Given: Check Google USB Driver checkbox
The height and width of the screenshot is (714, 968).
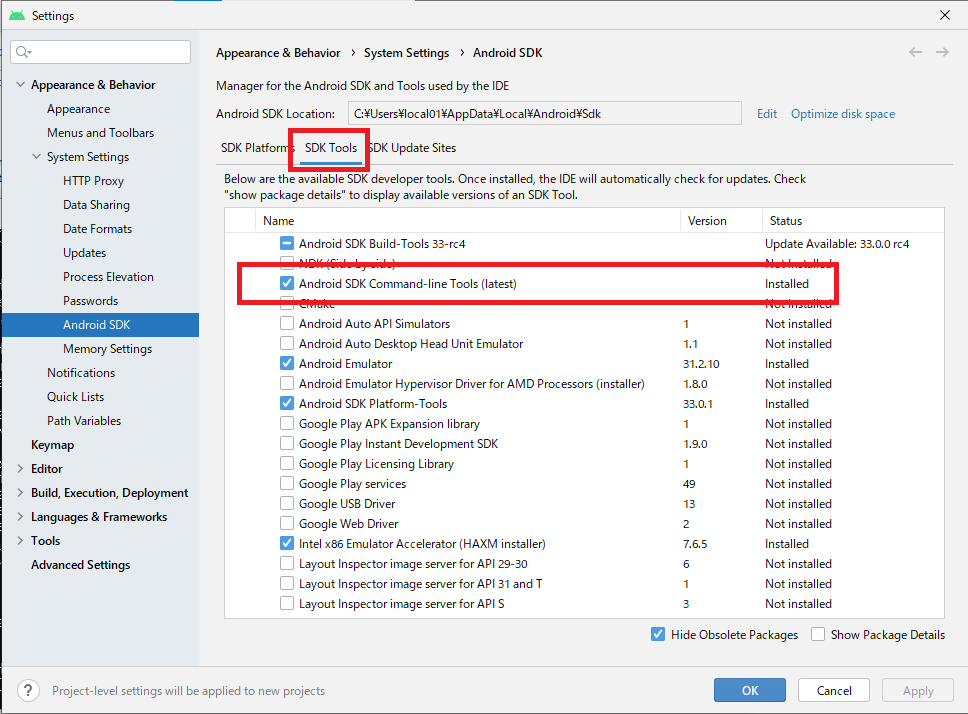Looking at the screenshot, I should pos(286,504).
